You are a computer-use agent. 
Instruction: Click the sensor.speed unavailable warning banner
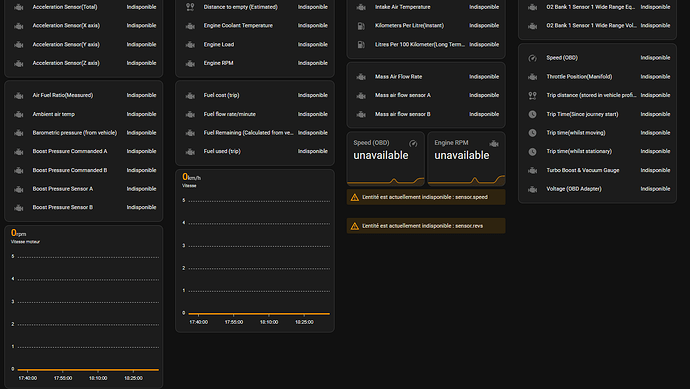tap(426, 197)
